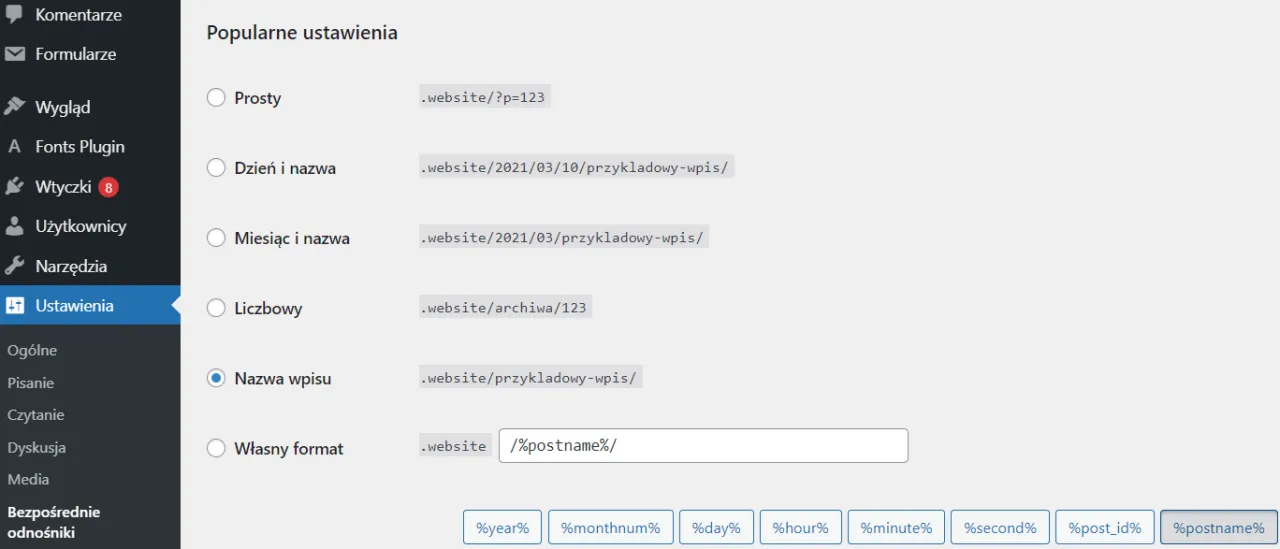Toggle the %postname% tag button

1219,528
